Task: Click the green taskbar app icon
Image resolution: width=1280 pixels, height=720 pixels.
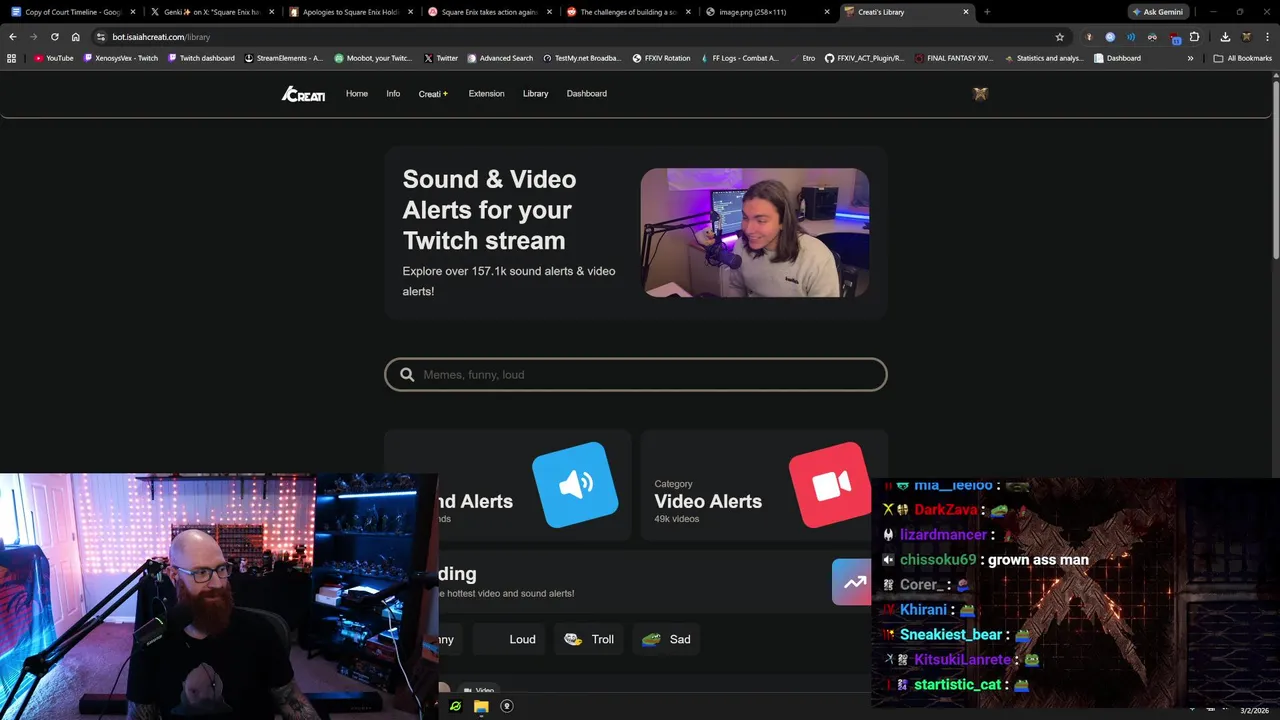Action: pyautogui.click(x=456, y=706)
